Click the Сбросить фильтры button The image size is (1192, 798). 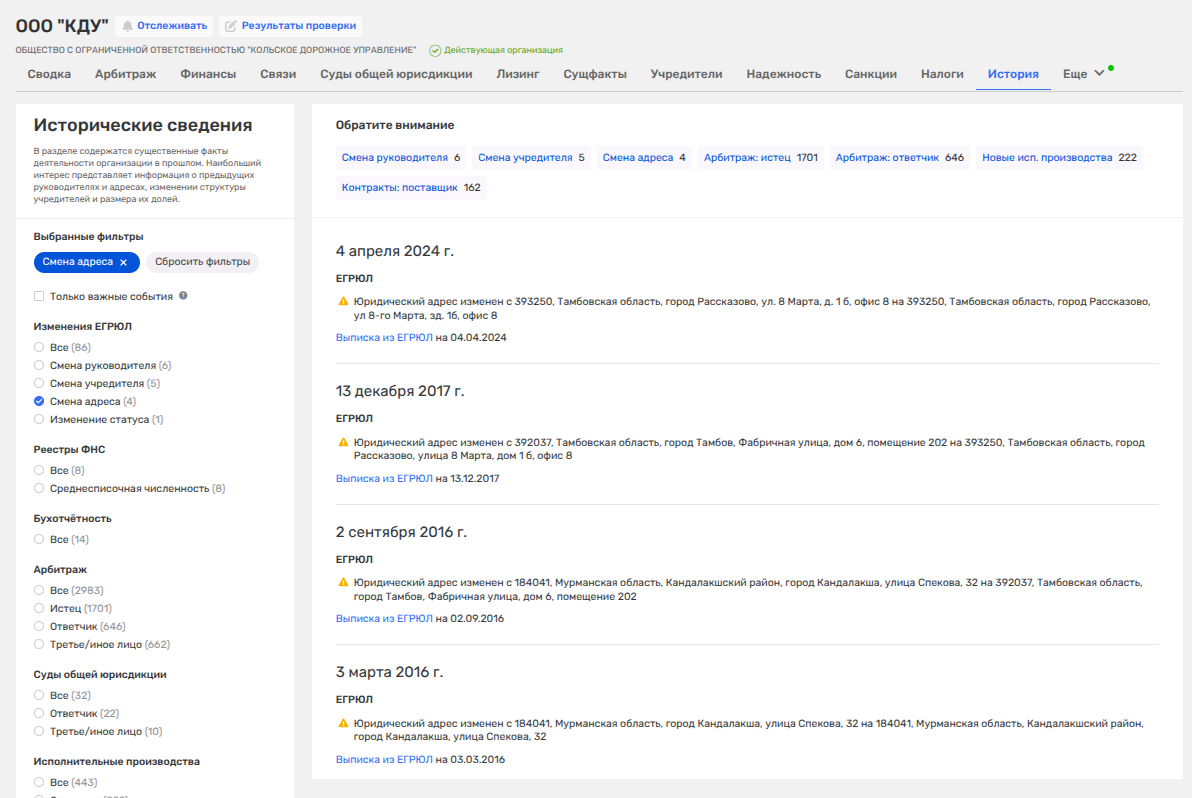[x=202, y=262]
